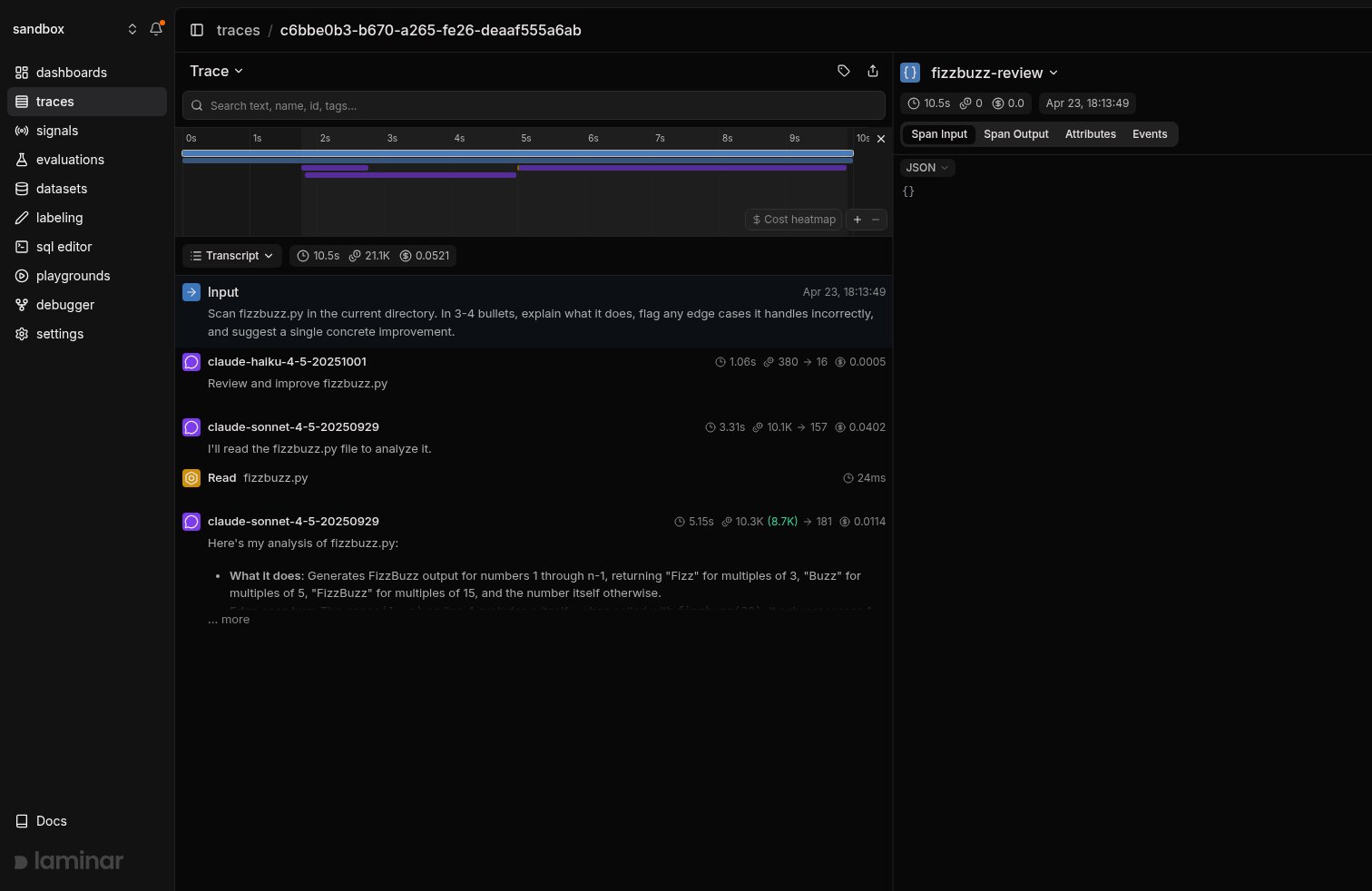The width and height of the screenshot is (1372, 891).
Task: Open the debugger page
Action: [87, 305]
